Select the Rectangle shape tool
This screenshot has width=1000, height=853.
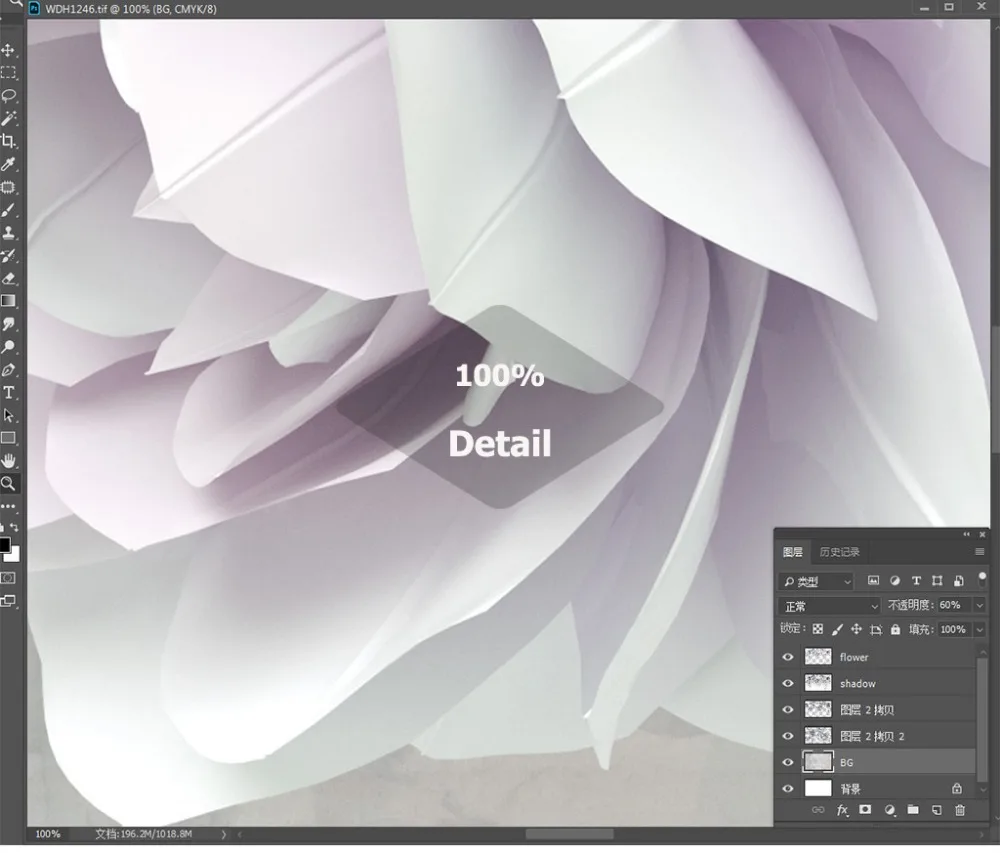pyautogui.click(x=8, y=438)
